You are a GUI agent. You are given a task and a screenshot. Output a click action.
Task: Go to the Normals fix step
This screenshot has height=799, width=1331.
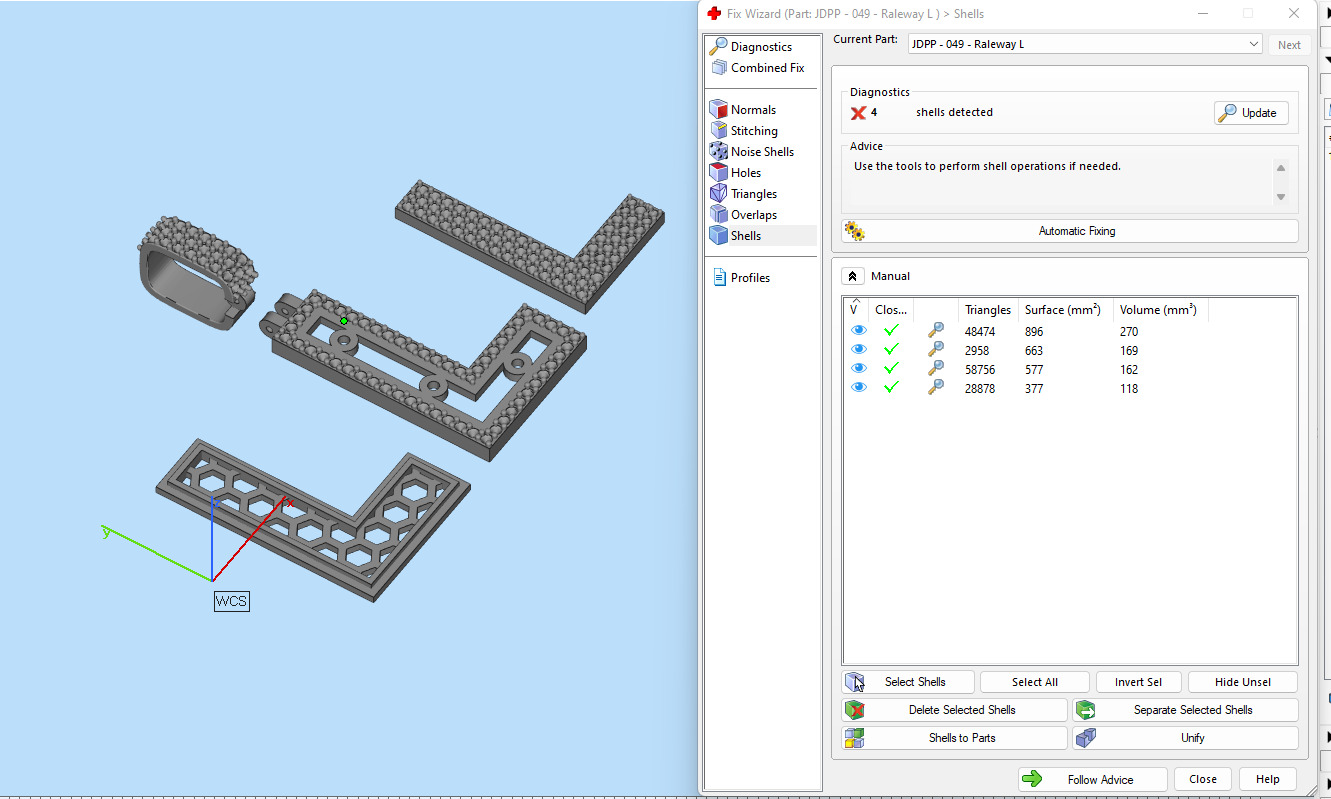(743, 110)
